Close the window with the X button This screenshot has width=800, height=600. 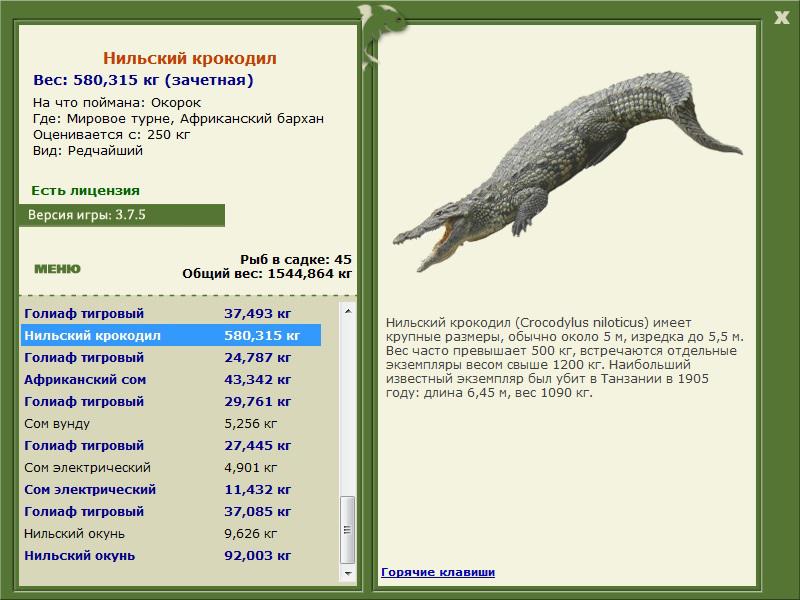[x=781, y=14]
